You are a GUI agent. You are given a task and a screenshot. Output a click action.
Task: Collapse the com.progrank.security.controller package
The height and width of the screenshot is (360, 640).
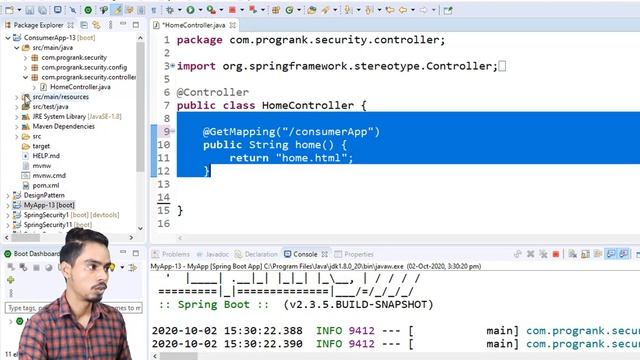point(26,77)
